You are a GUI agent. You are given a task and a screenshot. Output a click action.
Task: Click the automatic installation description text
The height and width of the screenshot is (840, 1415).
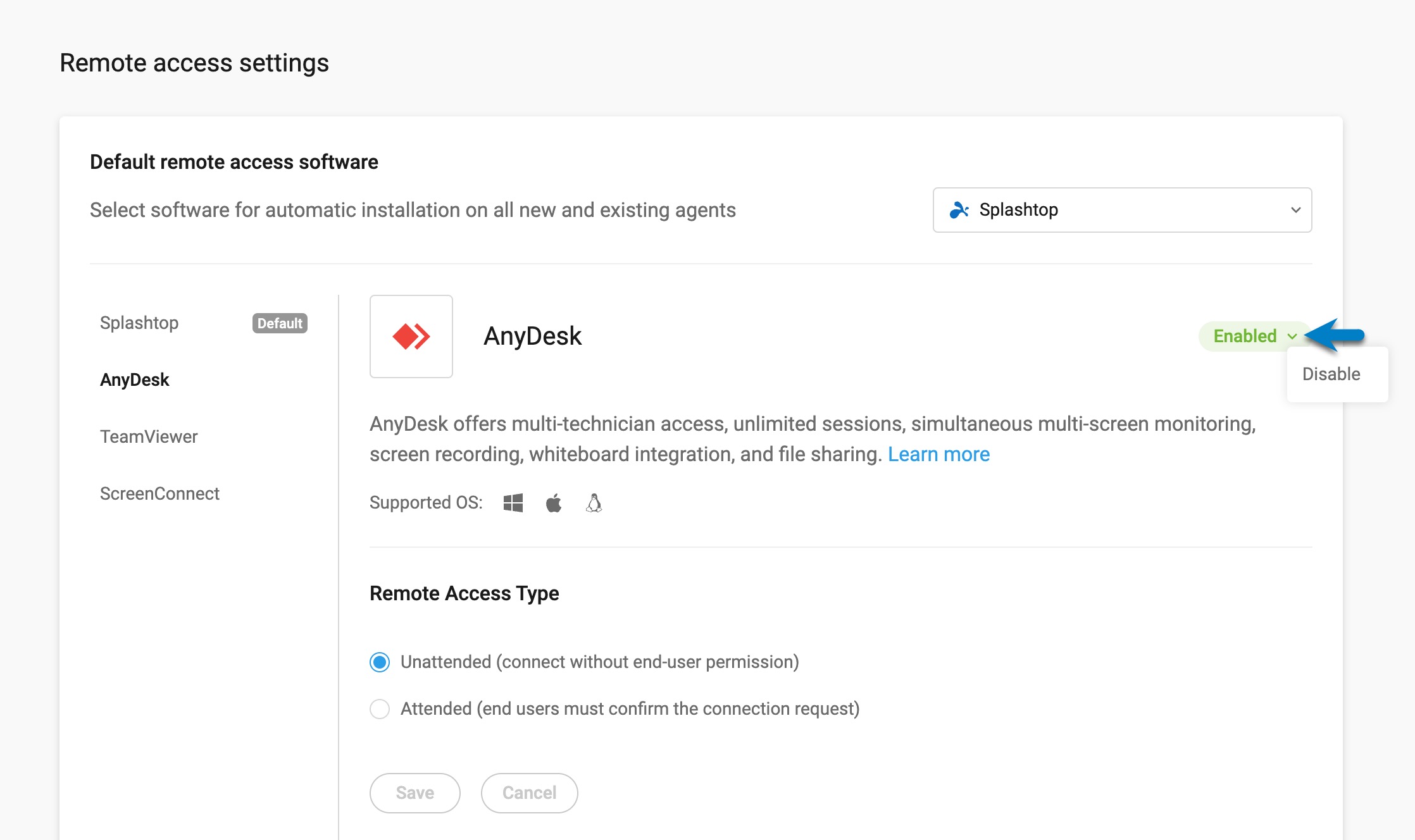tap(413, 210)
